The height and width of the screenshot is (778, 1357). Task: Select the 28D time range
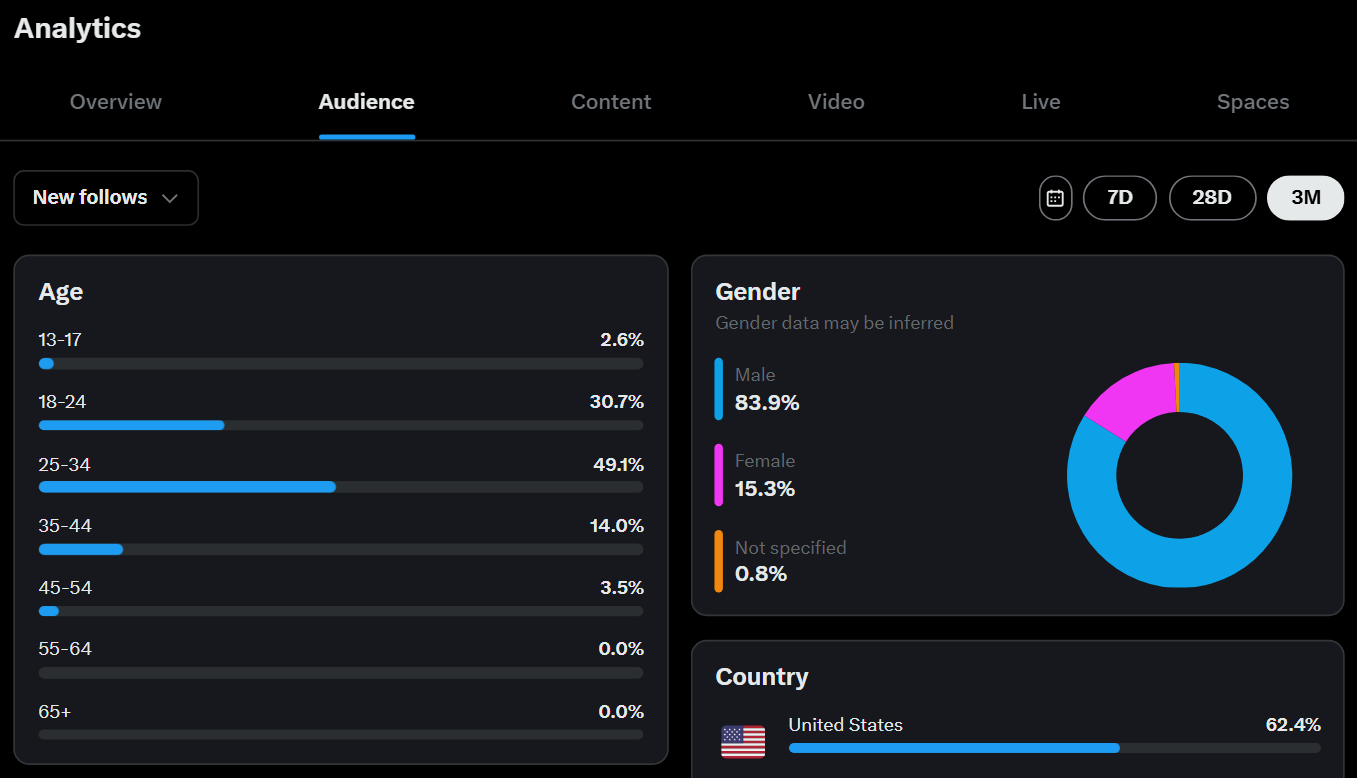tap(1212, 198)
